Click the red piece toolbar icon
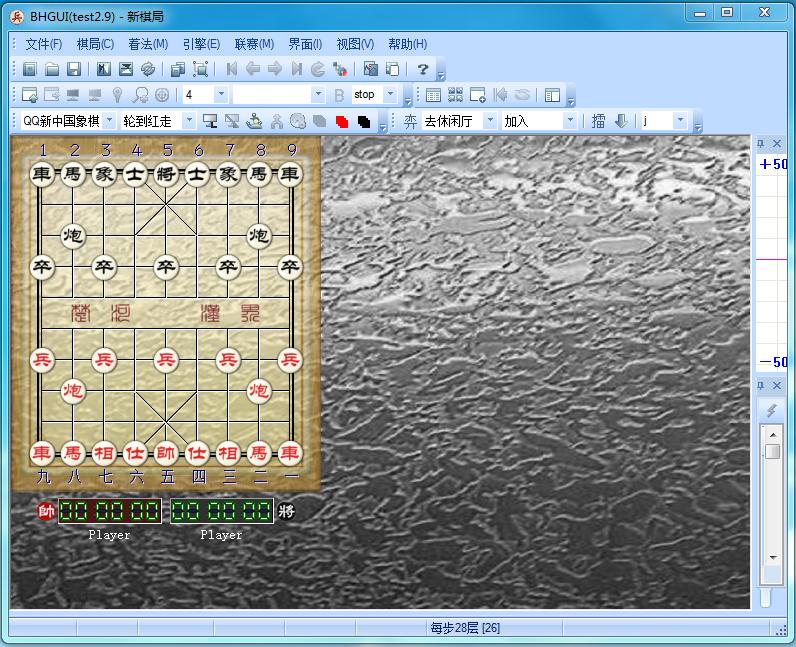The width and height of the screenshot is (796, 647). 342,121
